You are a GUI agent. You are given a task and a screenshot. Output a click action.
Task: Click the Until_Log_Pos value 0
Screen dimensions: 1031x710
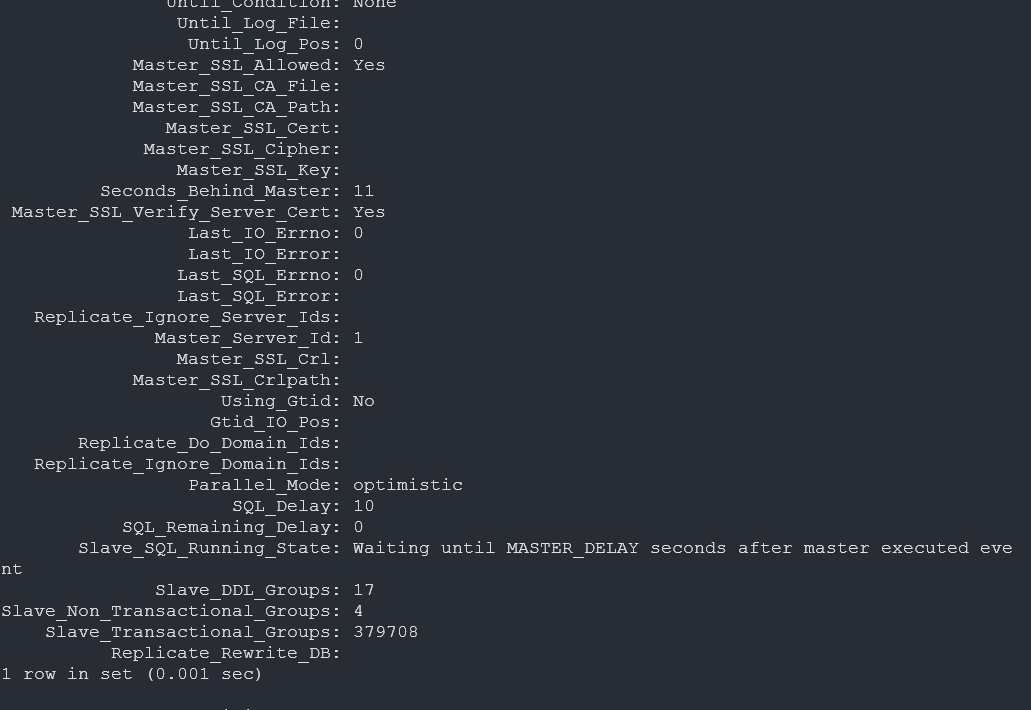358,44
